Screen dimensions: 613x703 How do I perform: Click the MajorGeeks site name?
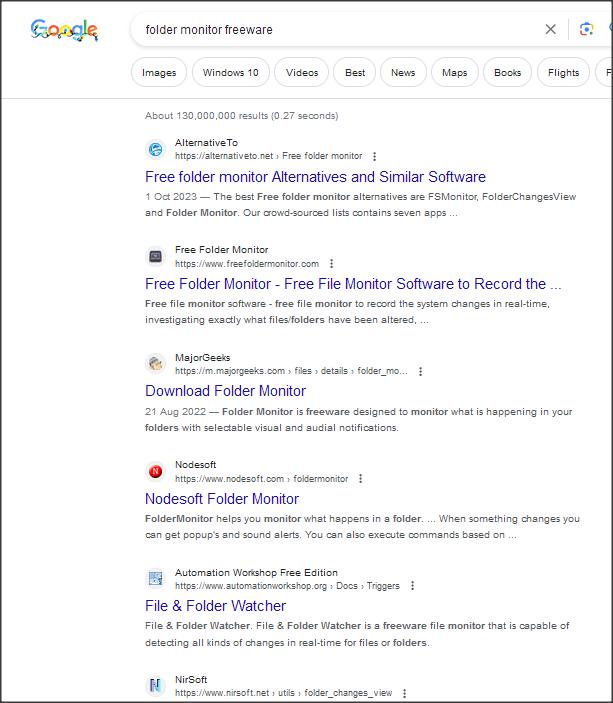coord(202,357)
